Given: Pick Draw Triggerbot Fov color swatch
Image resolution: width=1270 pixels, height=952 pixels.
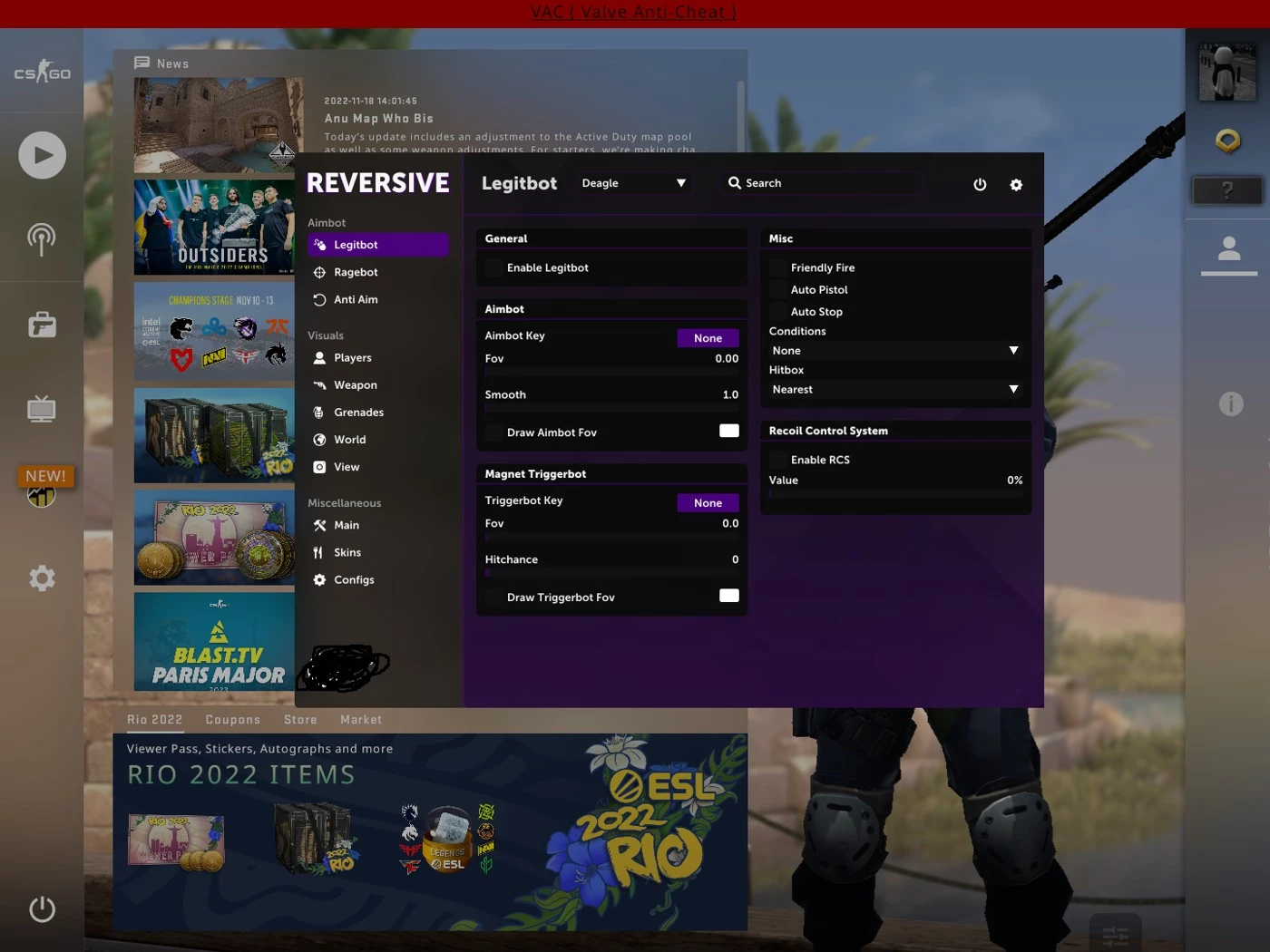Looking at the screenshot, I should [729, 596].
